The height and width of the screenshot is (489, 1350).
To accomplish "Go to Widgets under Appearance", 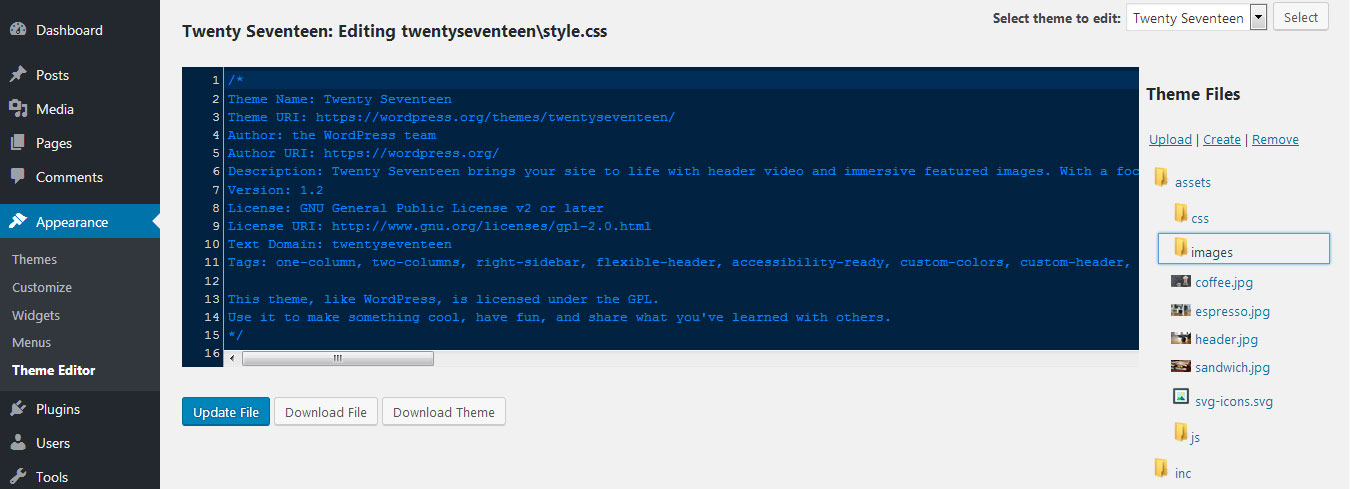I will [x=36, y=315].
